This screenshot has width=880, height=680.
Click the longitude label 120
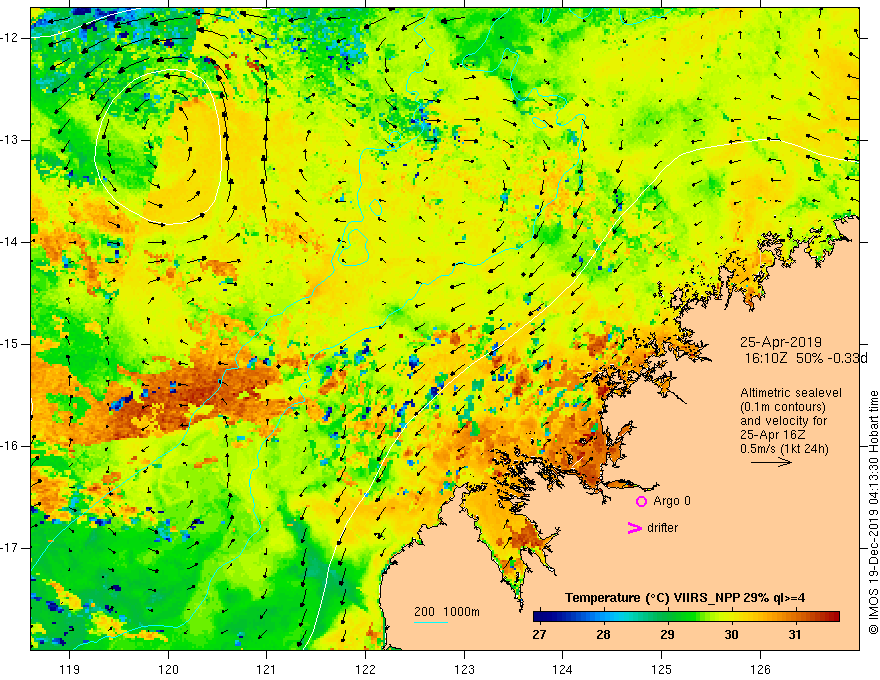tap(168, 669)
